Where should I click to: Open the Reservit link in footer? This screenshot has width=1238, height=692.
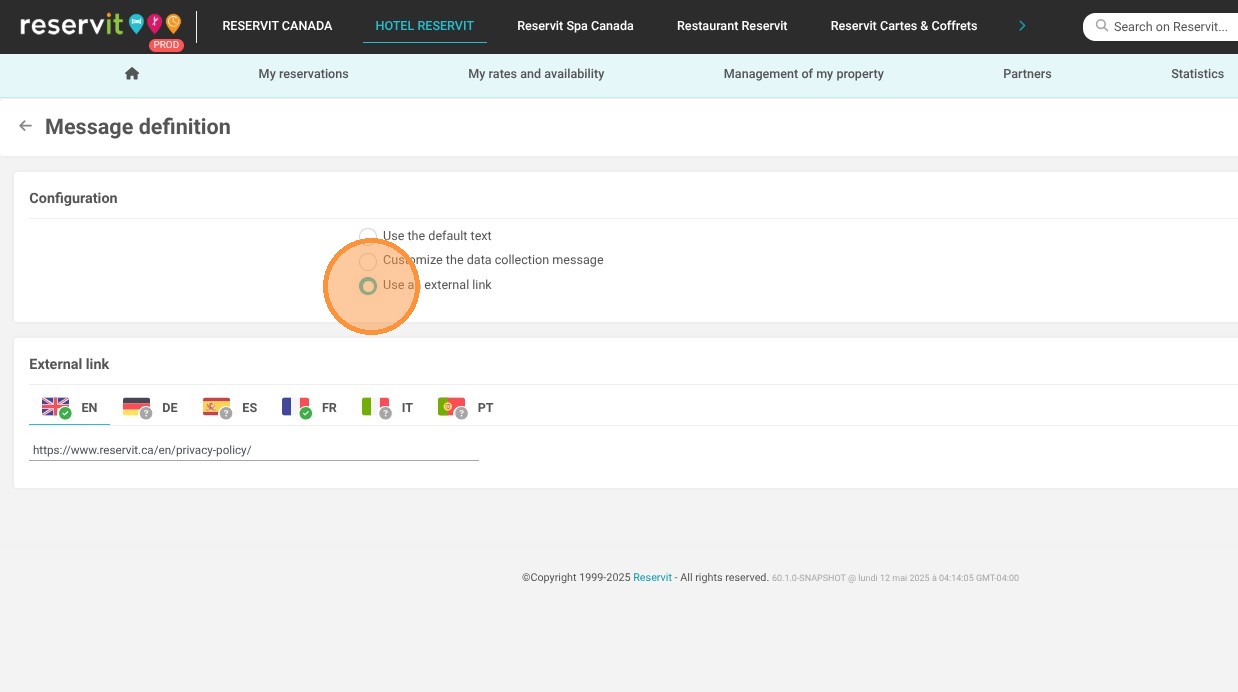652,577
